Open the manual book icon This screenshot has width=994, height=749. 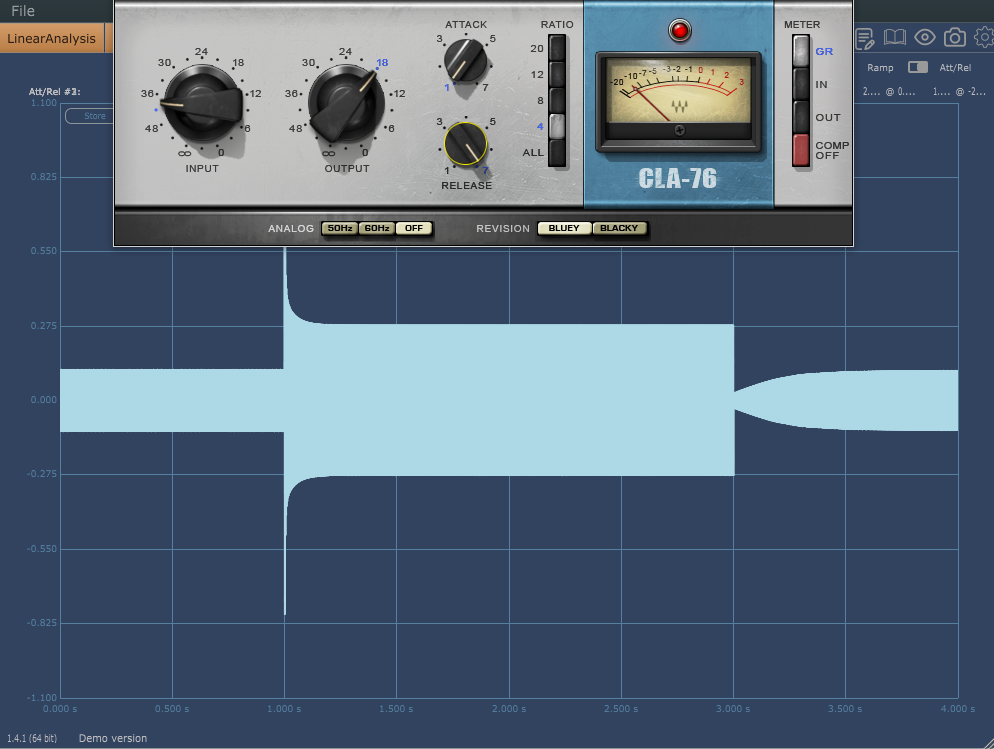(x=894, y=37)
